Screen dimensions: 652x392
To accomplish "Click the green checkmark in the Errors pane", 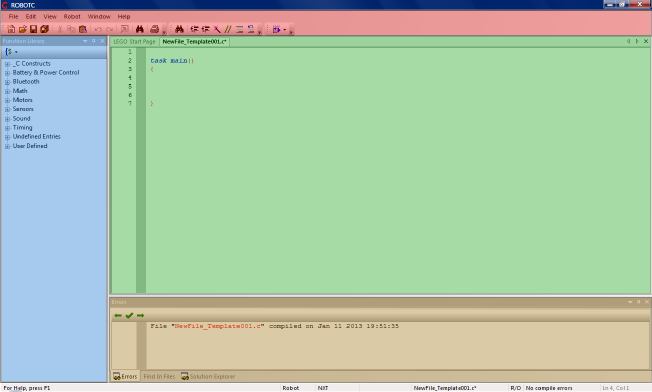I will (x=129, y=316).
